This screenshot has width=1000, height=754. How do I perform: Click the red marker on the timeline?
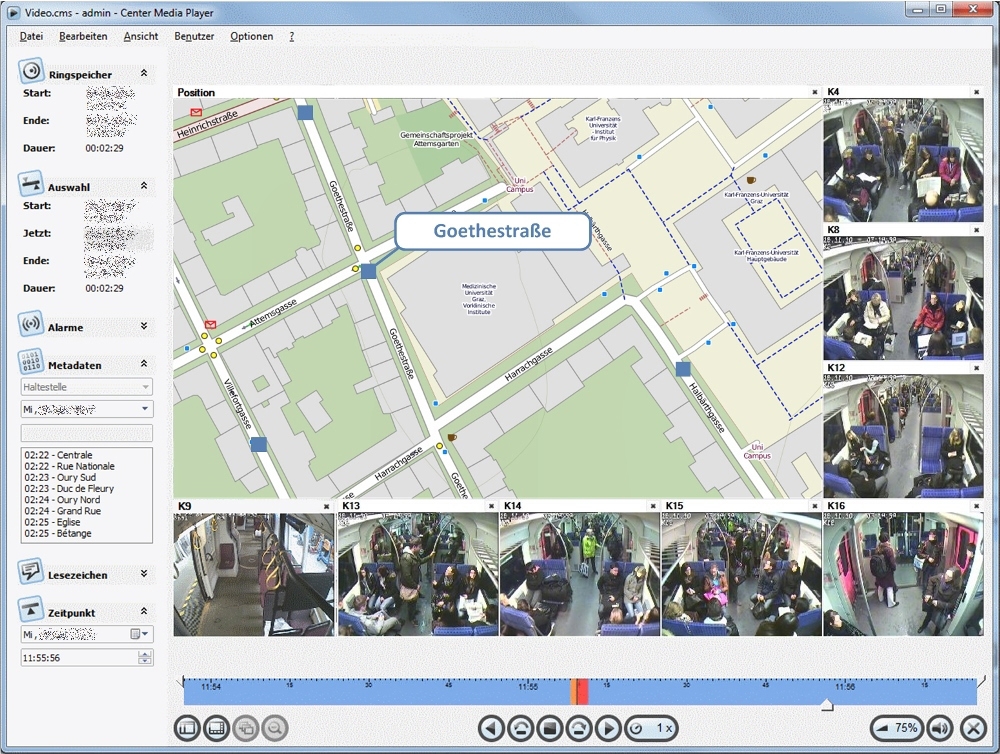579,692
